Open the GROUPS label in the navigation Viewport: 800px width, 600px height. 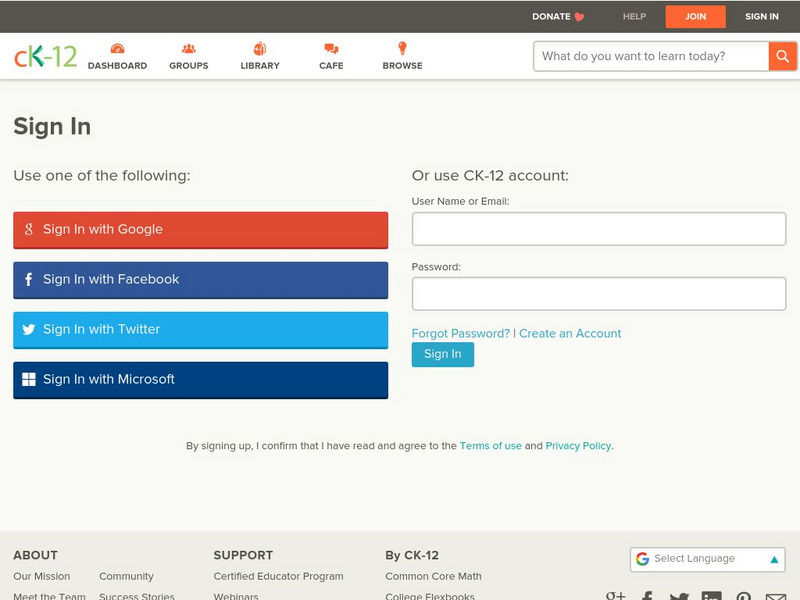(x=189, y=66)
